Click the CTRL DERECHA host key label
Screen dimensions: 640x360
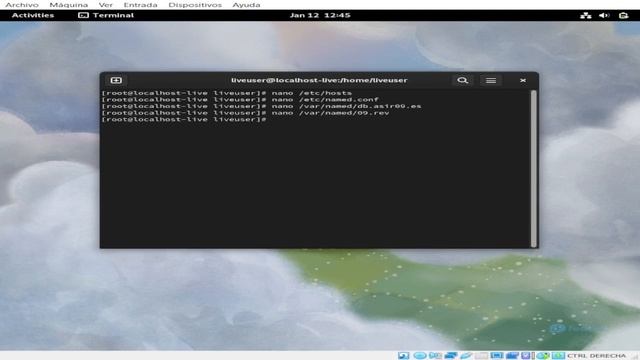tap(596, 356)
